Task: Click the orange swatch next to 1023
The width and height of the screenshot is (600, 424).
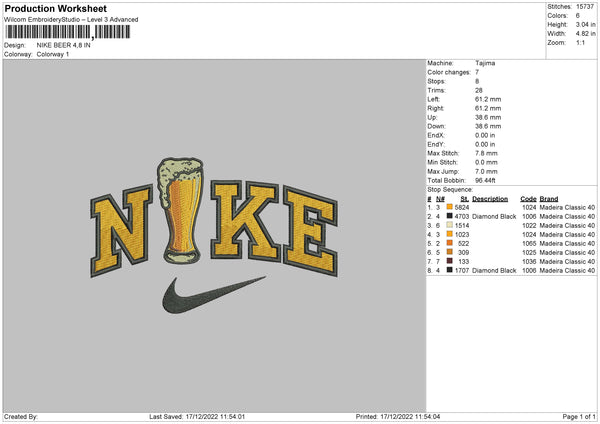Action: click(450, 234)
